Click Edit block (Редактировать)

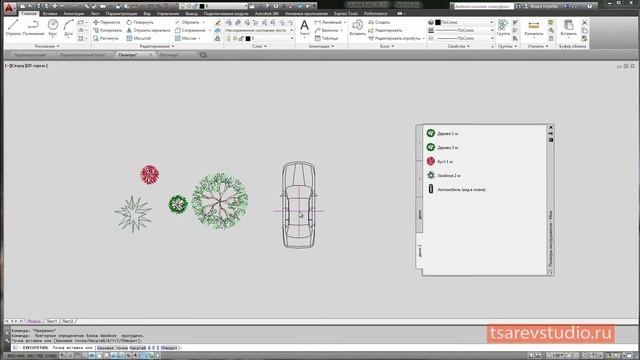(x=385, y=30)
